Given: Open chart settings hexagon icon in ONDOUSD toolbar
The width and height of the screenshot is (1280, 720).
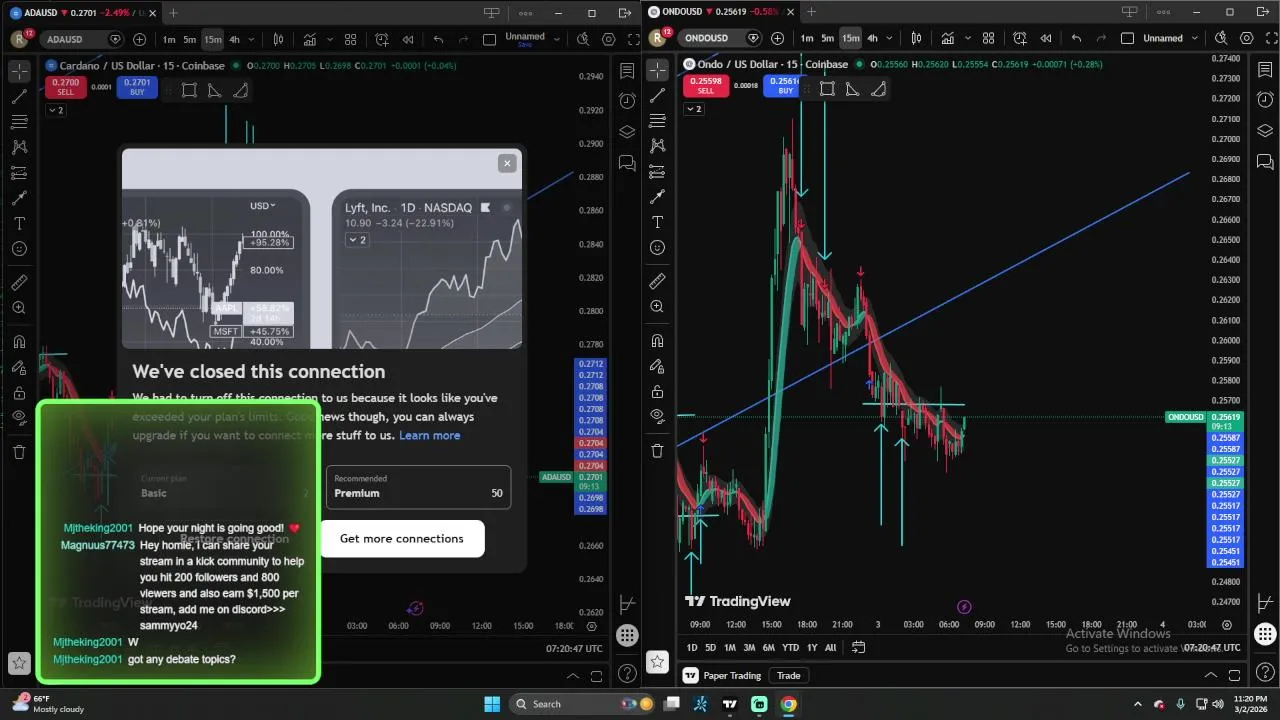Looking at the screenshot, I should (1247, 38).
